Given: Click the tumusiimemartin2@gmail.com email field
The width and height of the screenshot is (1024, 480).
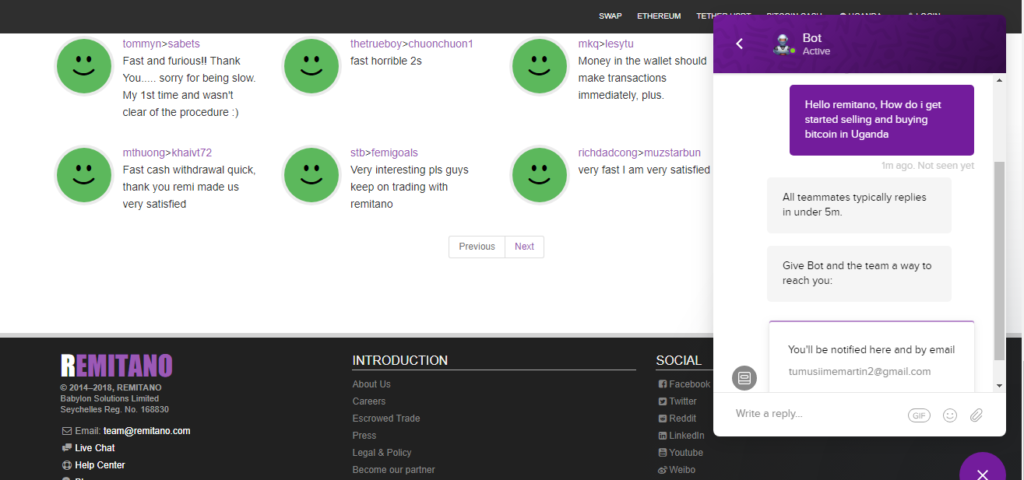Looking at the screenshot, I should [859, 372].
